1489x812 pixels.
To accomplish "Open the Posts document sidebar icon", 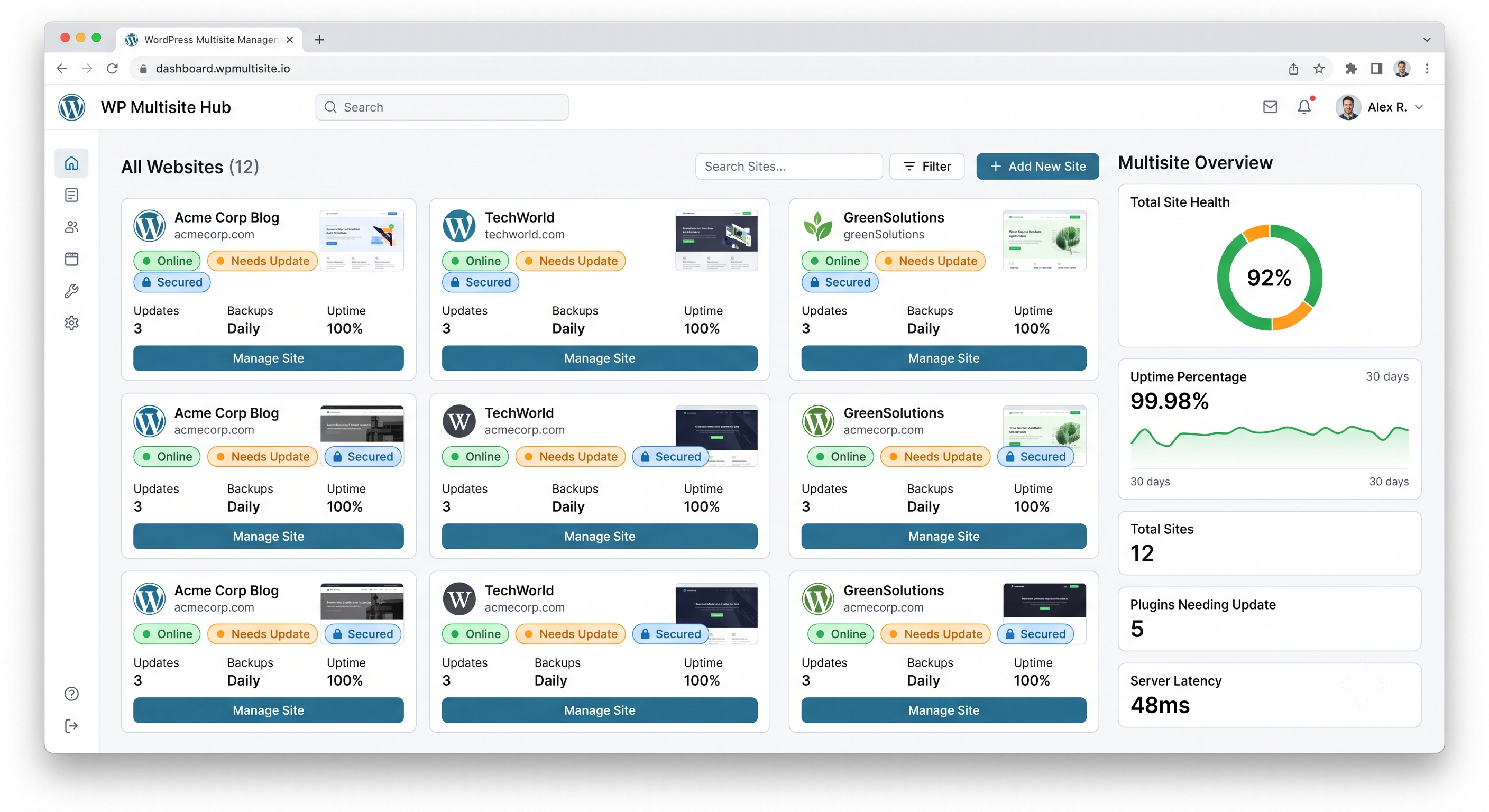I will [72, 196].
